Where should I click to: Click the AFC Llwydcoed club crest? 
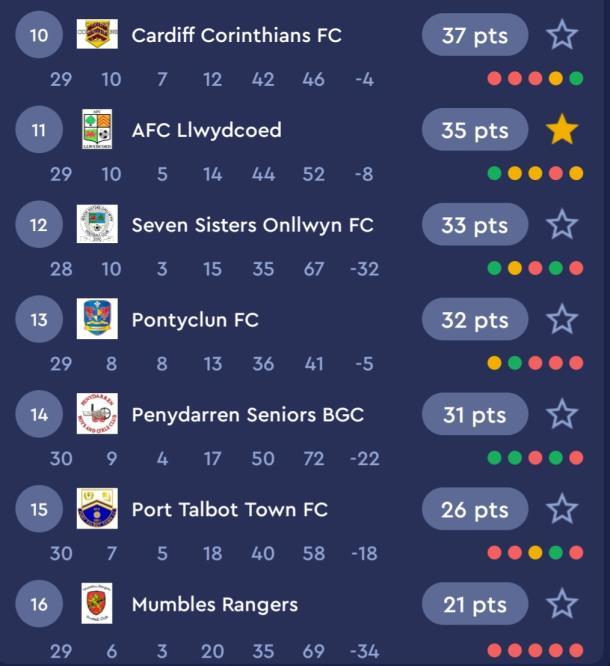click(97, 129)
